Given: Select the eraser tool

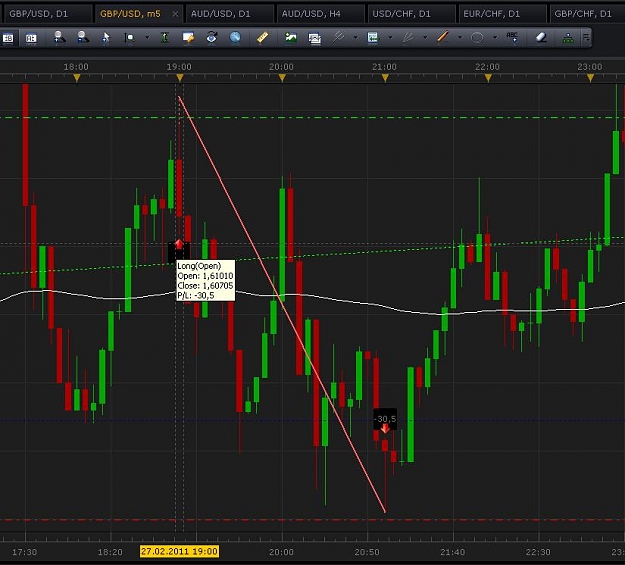Looking at the screenshot, I should pos(540,37).
